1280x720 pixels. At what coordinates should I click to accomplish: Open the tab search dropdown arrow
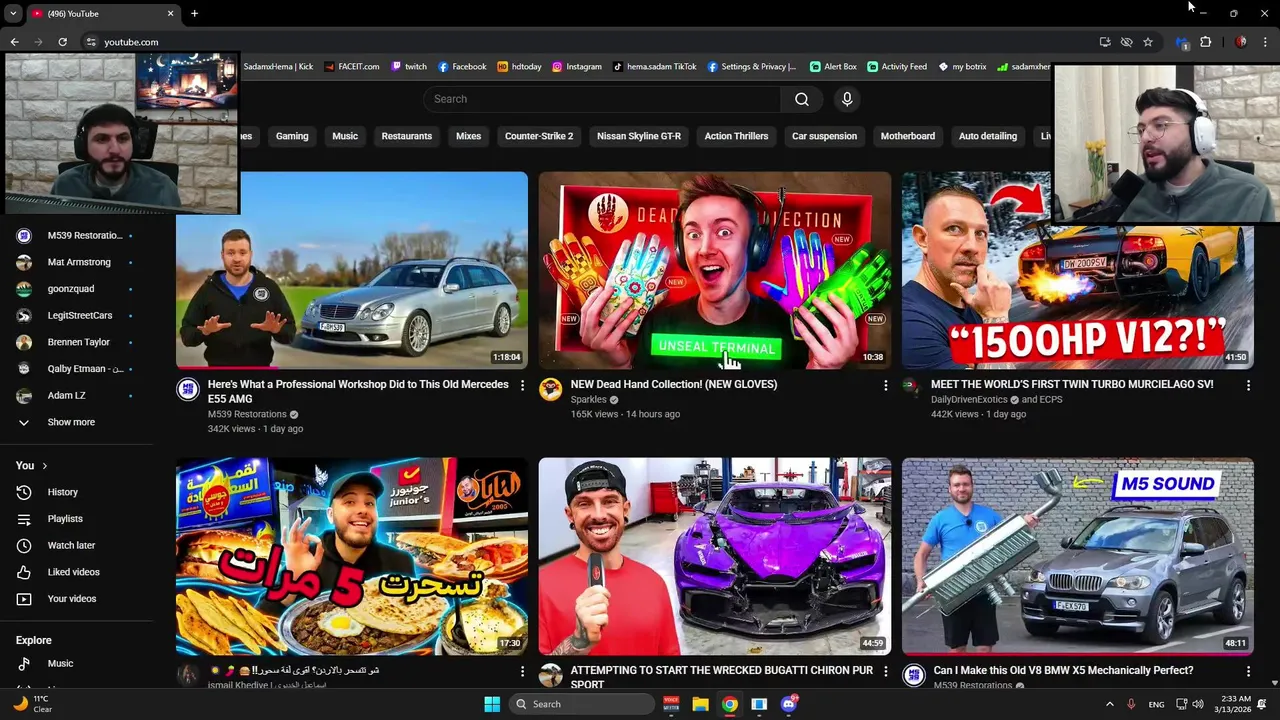[13, 13]
